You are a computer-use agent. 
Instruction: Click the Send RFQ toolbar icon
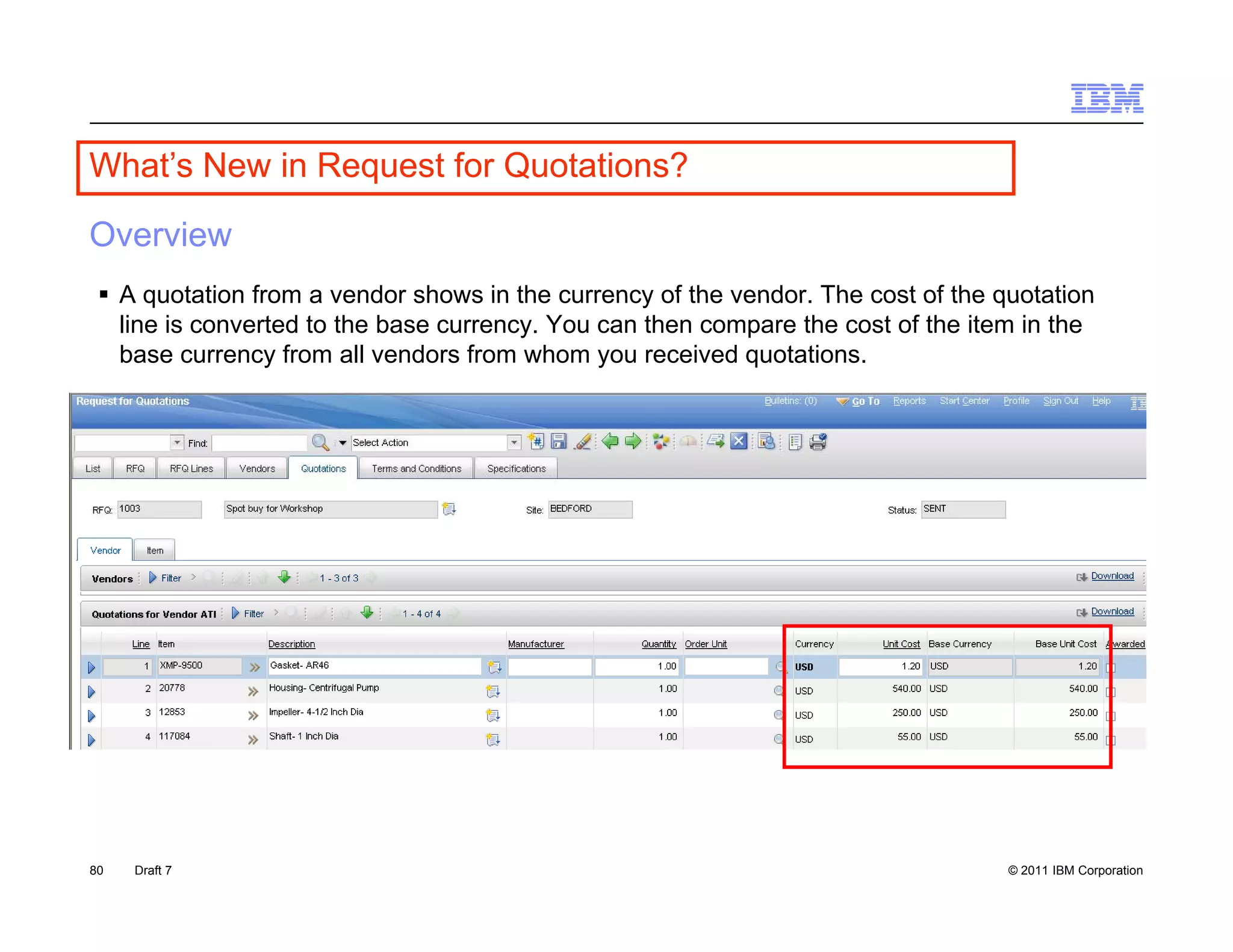[x=715, y=442]
